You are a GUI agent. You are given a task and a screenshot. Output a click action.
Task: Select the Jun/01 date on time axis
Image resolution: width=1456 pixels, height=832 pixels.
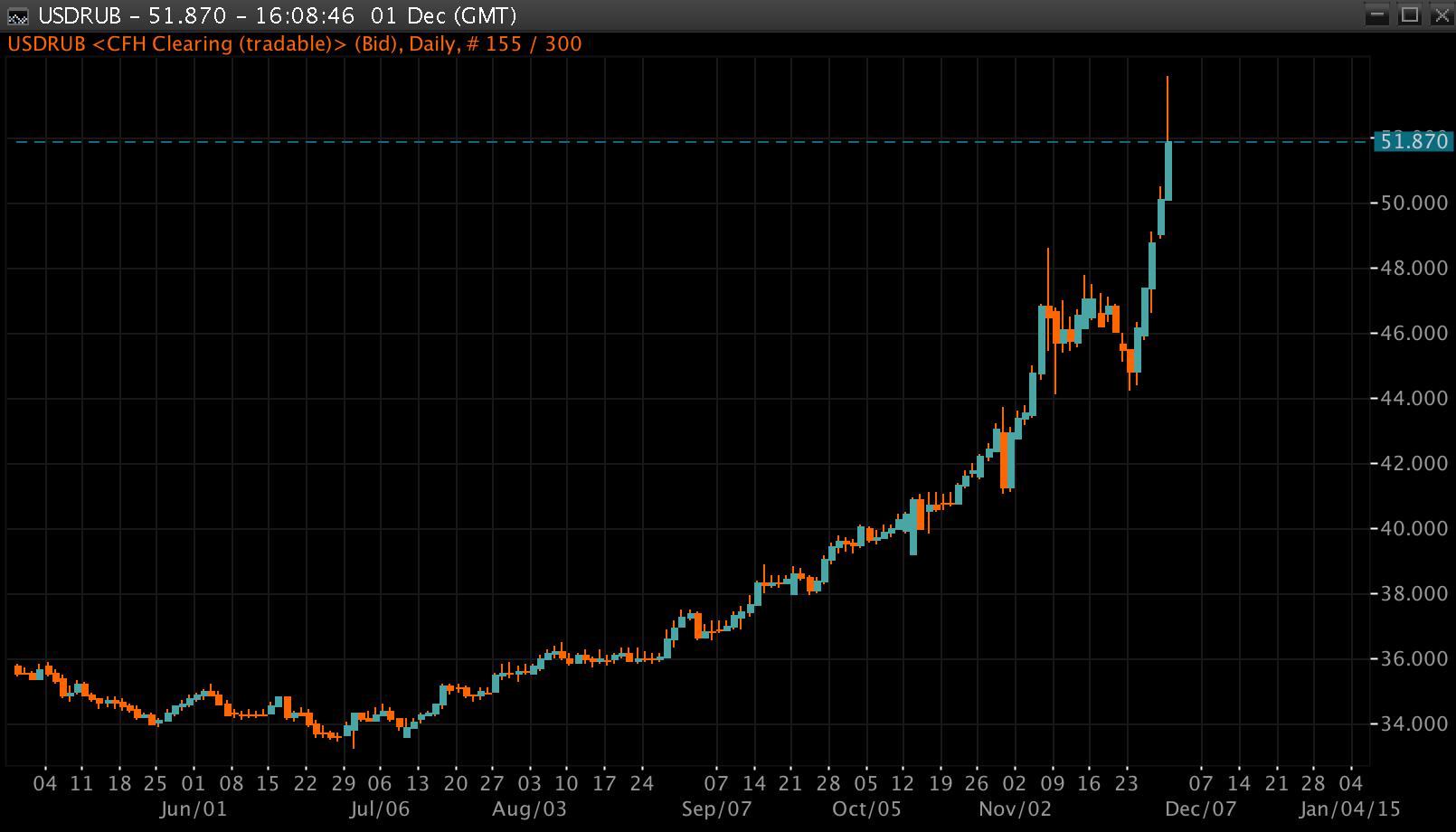tap(193, 809)
